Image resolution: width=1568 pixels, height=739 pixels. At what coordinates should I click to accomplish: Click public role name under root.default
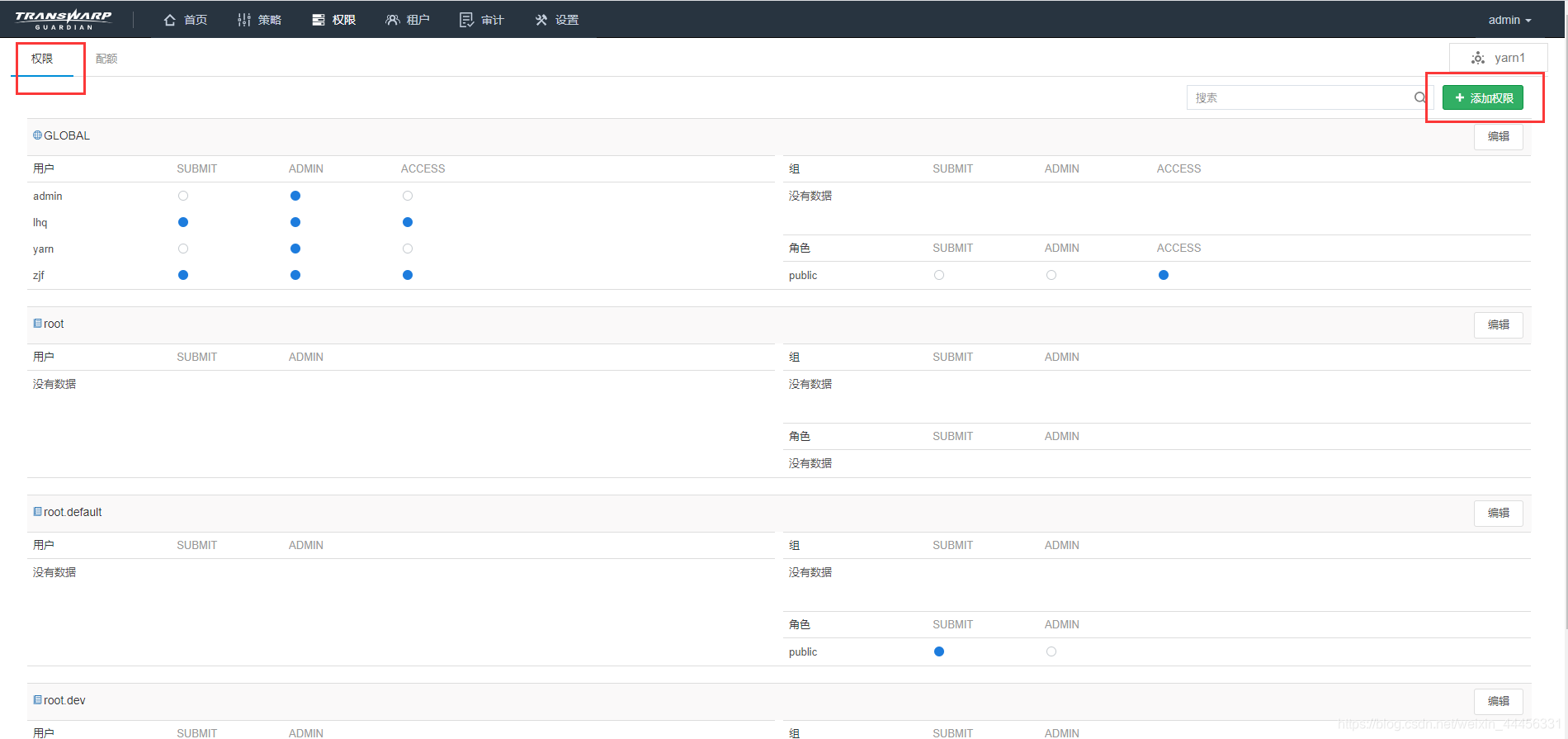point(803,651)
